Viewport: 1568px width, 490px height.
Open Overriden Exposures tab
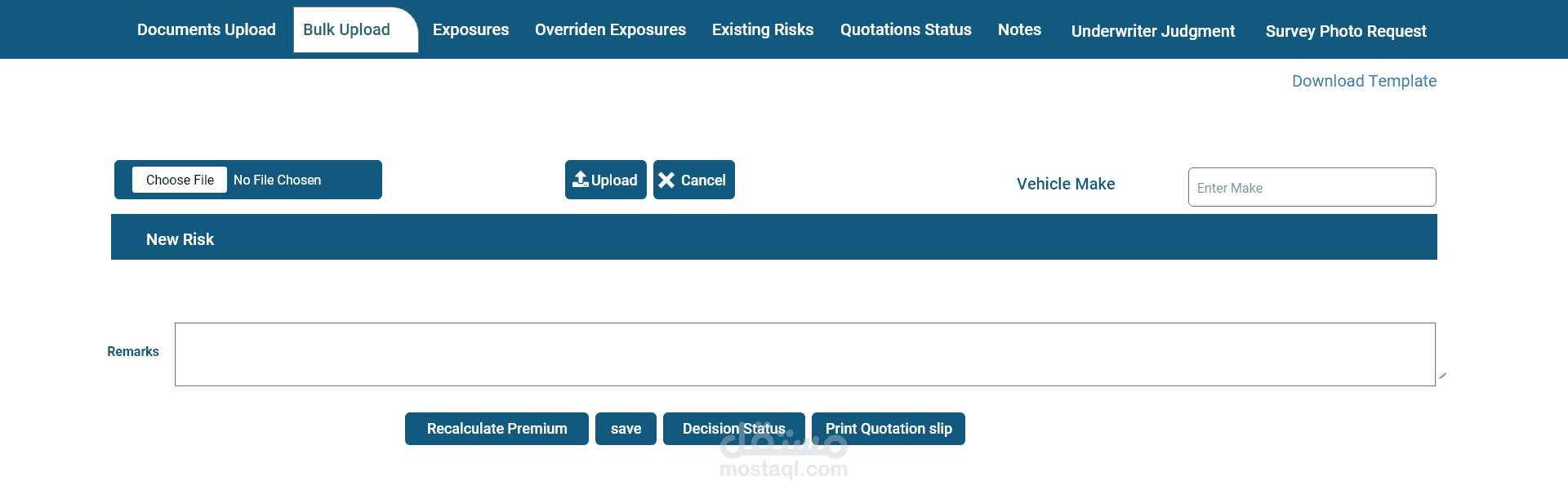pyautogui.click(x=610, y=30)
